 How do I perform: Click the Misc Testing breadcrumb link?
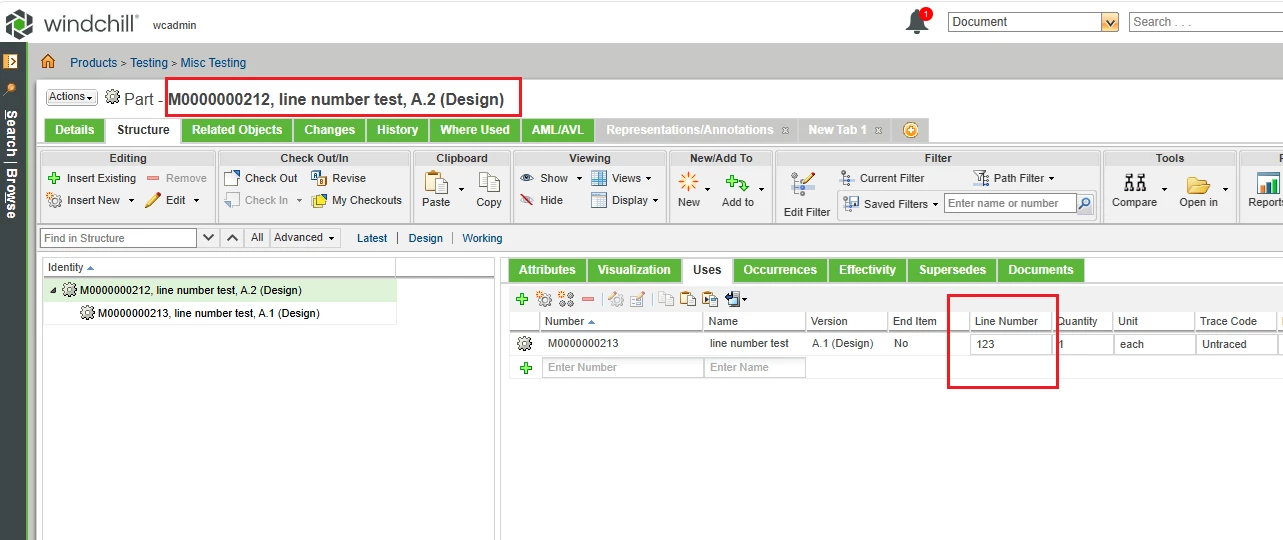[x=213, y=62]
